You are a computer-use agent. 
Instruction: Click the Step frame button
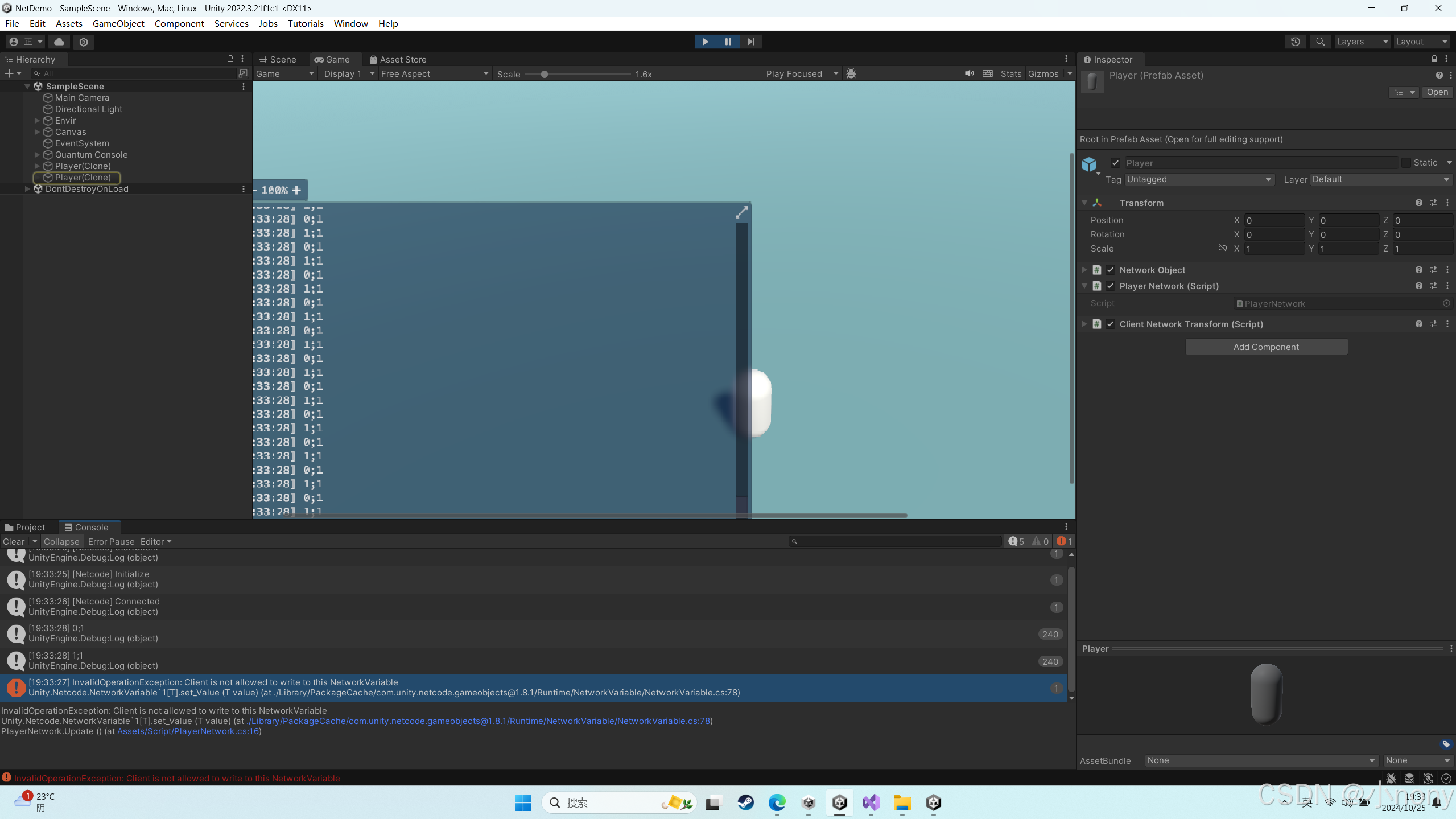pos(750,41)
